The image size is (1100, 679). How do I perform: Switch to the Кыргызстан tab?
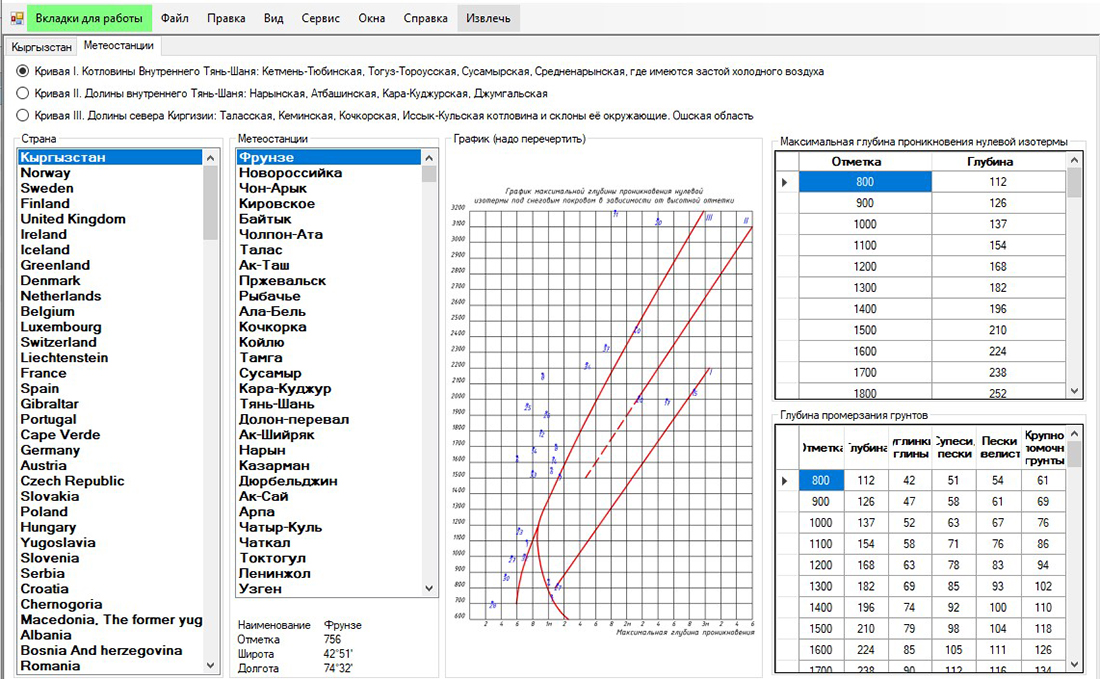pos(42,47)
